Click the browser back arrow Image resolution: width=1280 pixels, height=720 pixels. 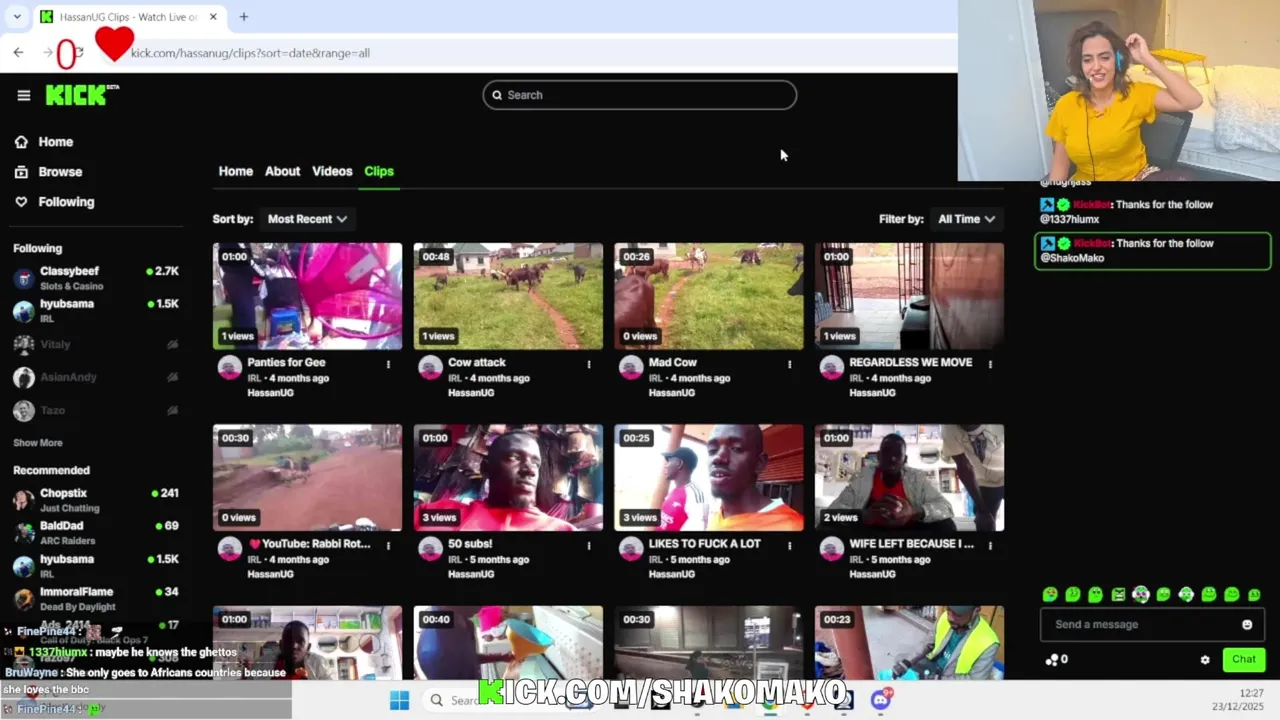(18, 52)
